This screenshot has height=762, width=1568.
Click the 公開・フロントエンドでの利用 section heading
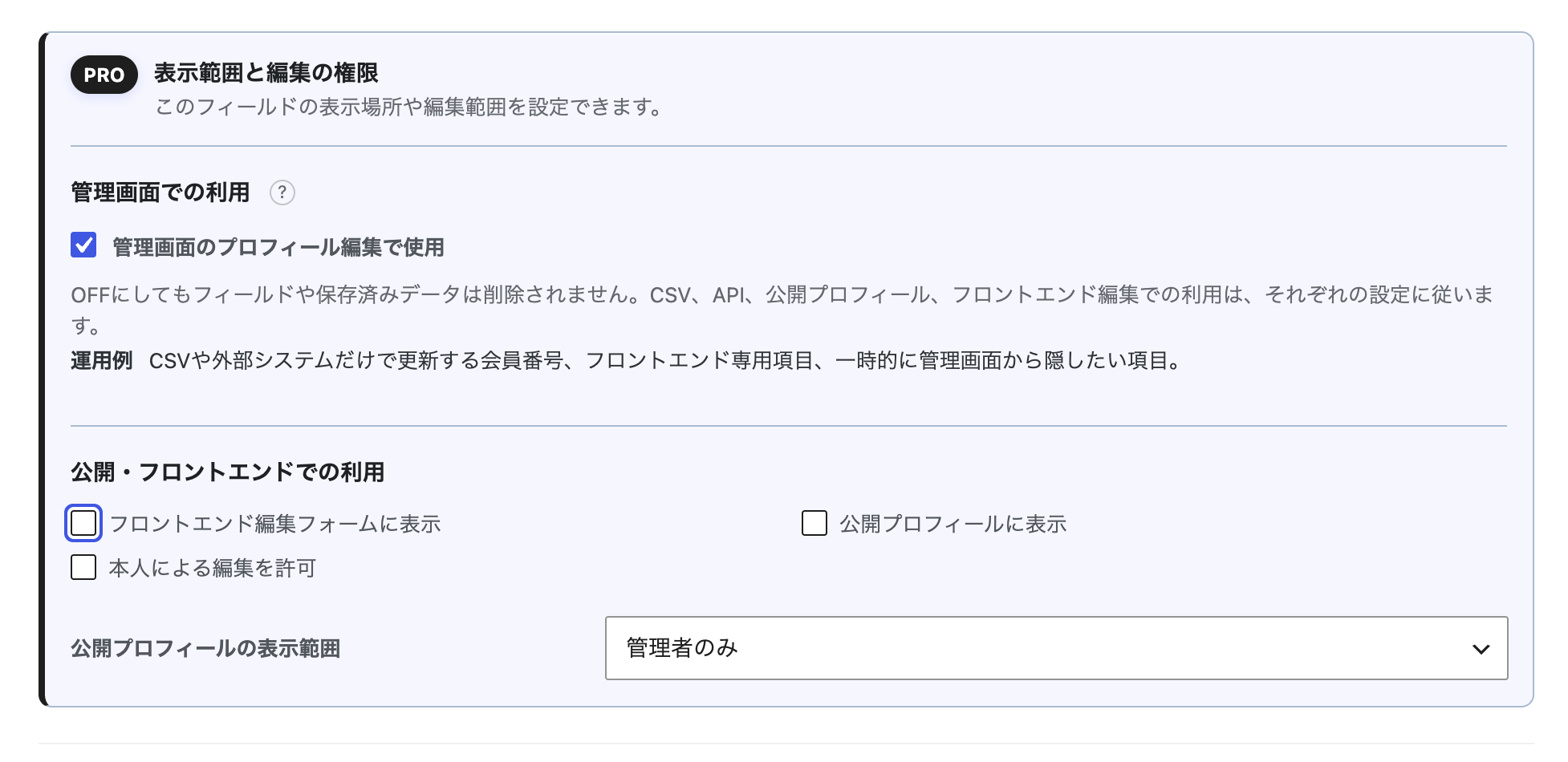(x=228, y=472)
